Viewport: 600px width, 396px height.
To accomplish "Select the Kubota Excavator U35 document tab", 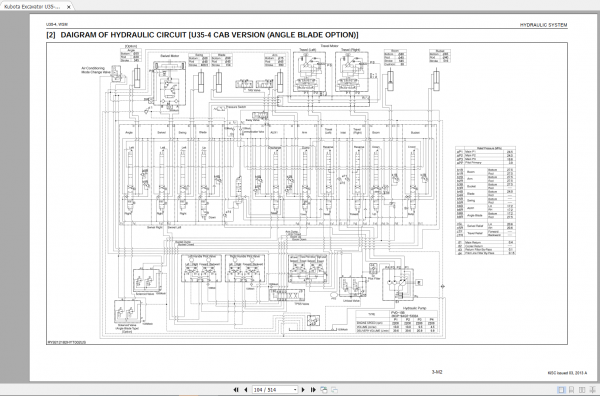I will click(x=37, y=7).
